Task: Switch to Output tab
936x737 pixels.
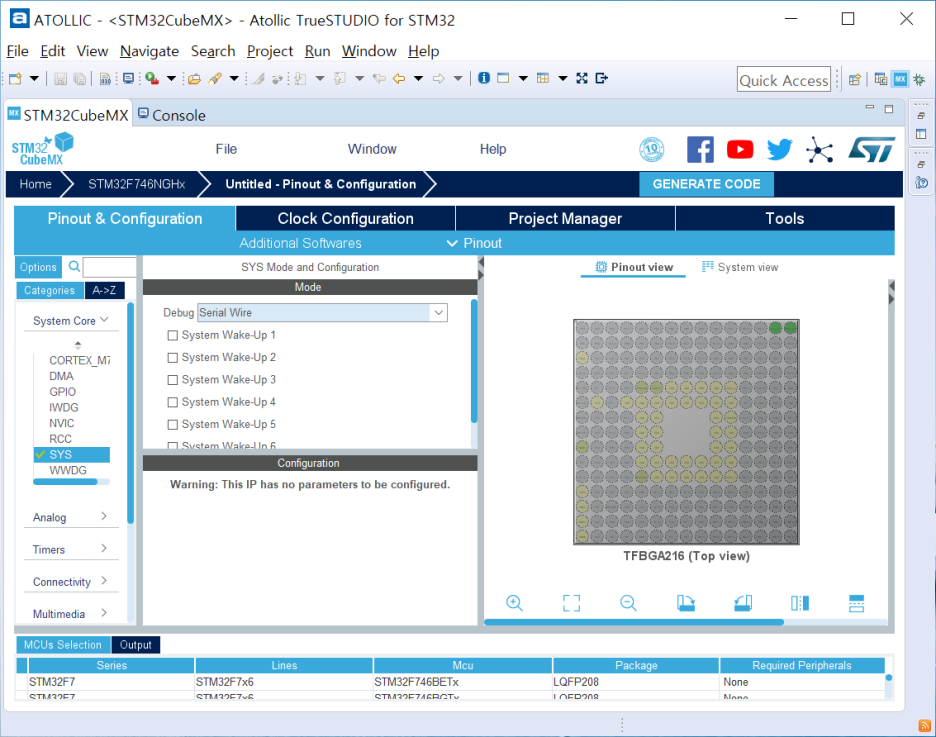Action: pyautogui.click(x=136, y=645)
